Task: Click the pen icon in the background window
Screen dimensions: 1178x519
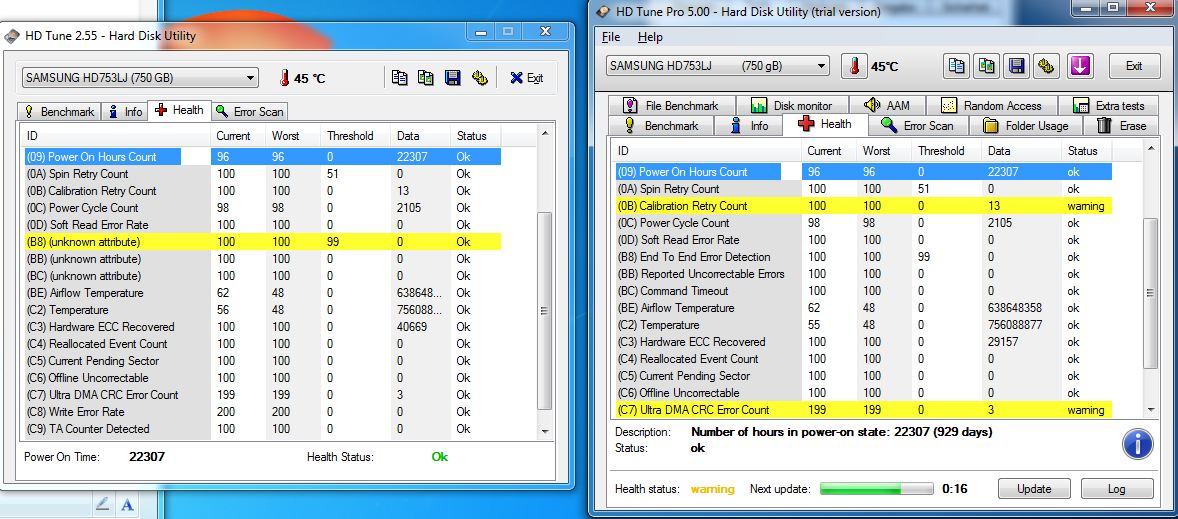Action: (103, 504)
